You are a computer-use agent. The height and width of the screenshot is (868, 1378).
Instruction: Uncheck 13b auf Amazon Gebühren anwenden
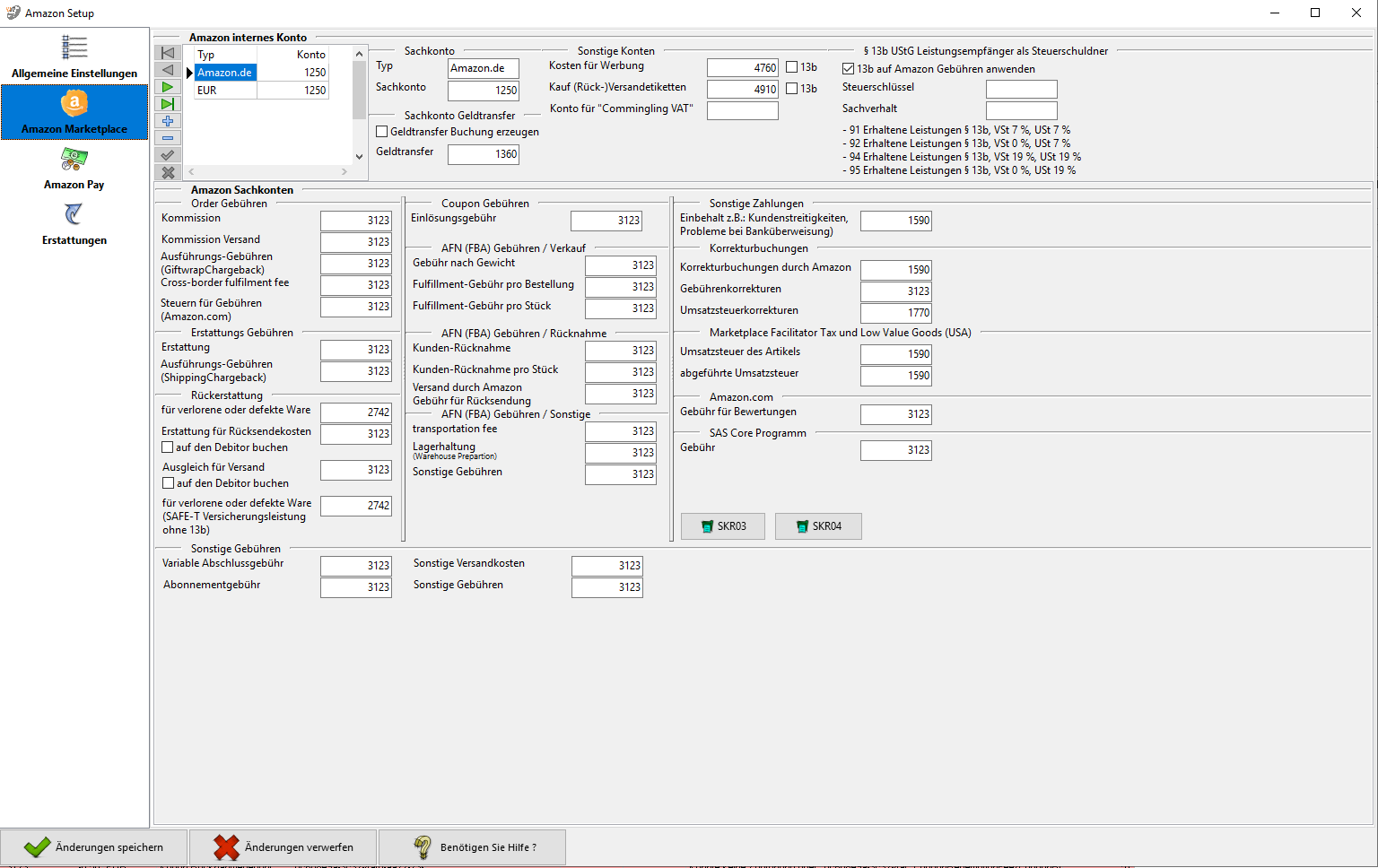[x=848, y=69]
